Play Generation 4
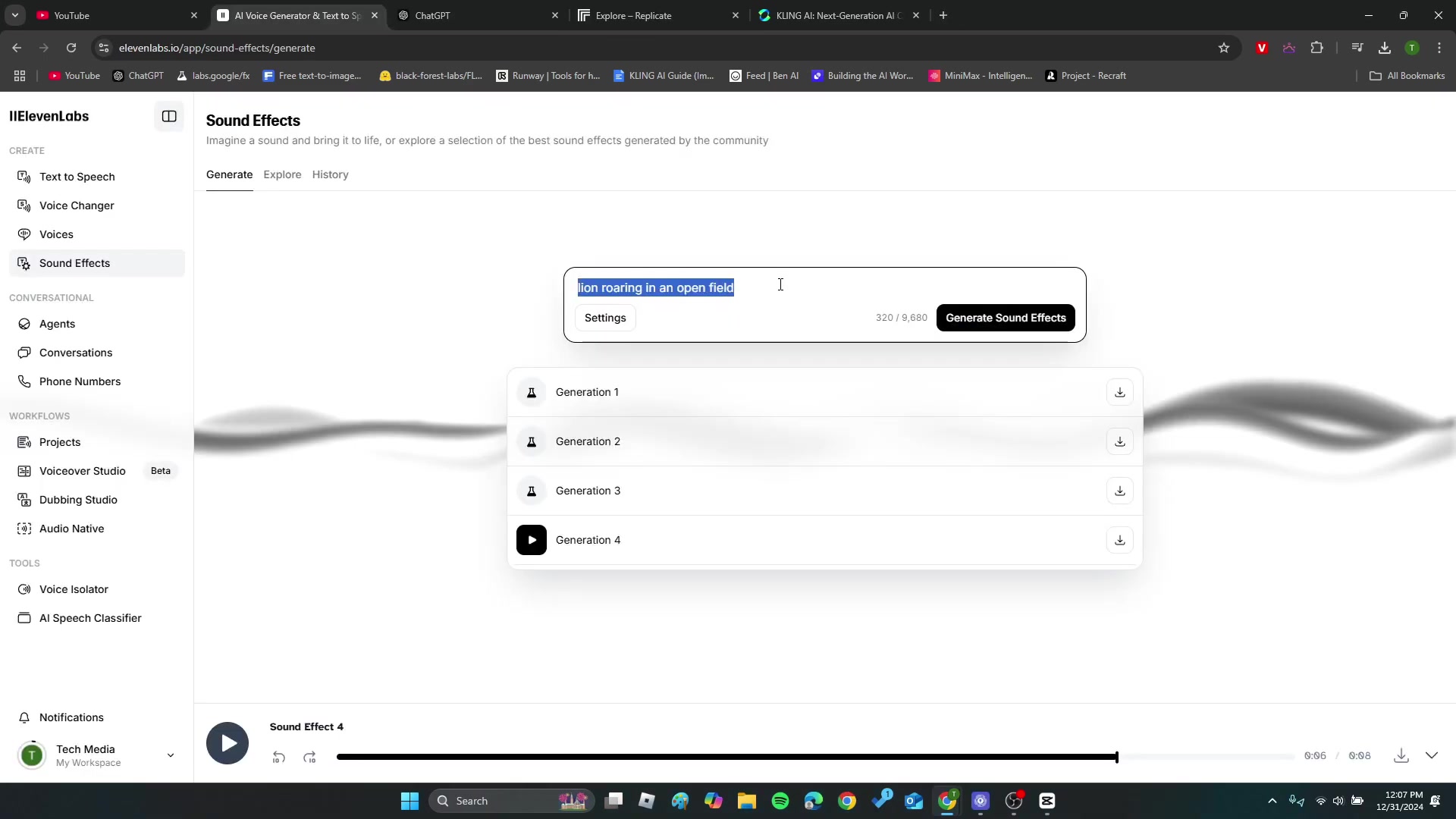 tap(532, 540)
